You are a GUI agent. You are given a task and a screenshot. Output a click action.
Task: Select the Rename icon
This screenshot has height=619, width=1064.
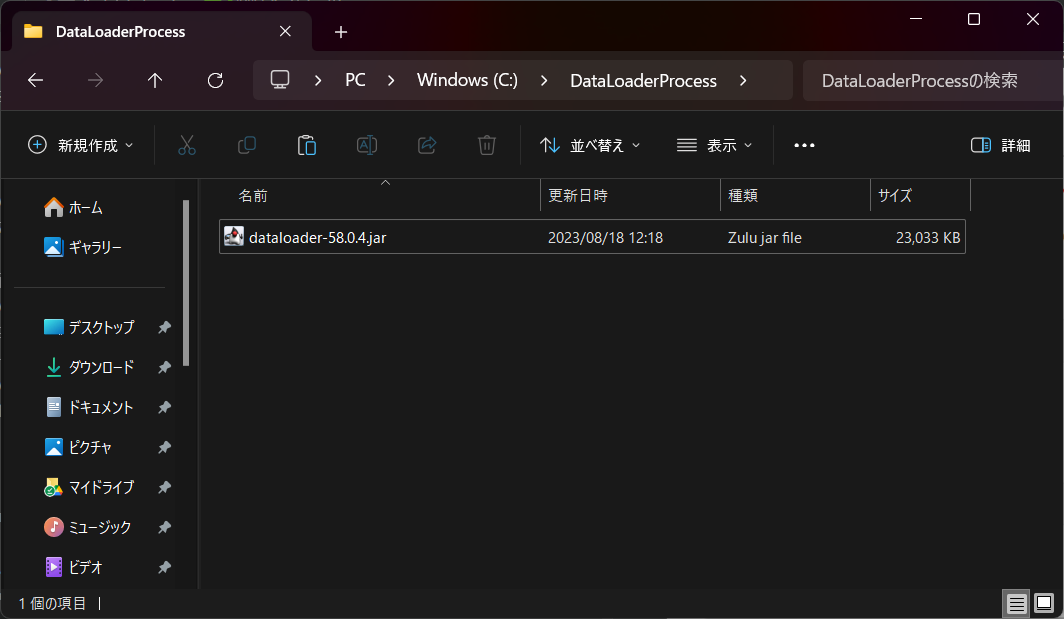(x=367, y=145)
